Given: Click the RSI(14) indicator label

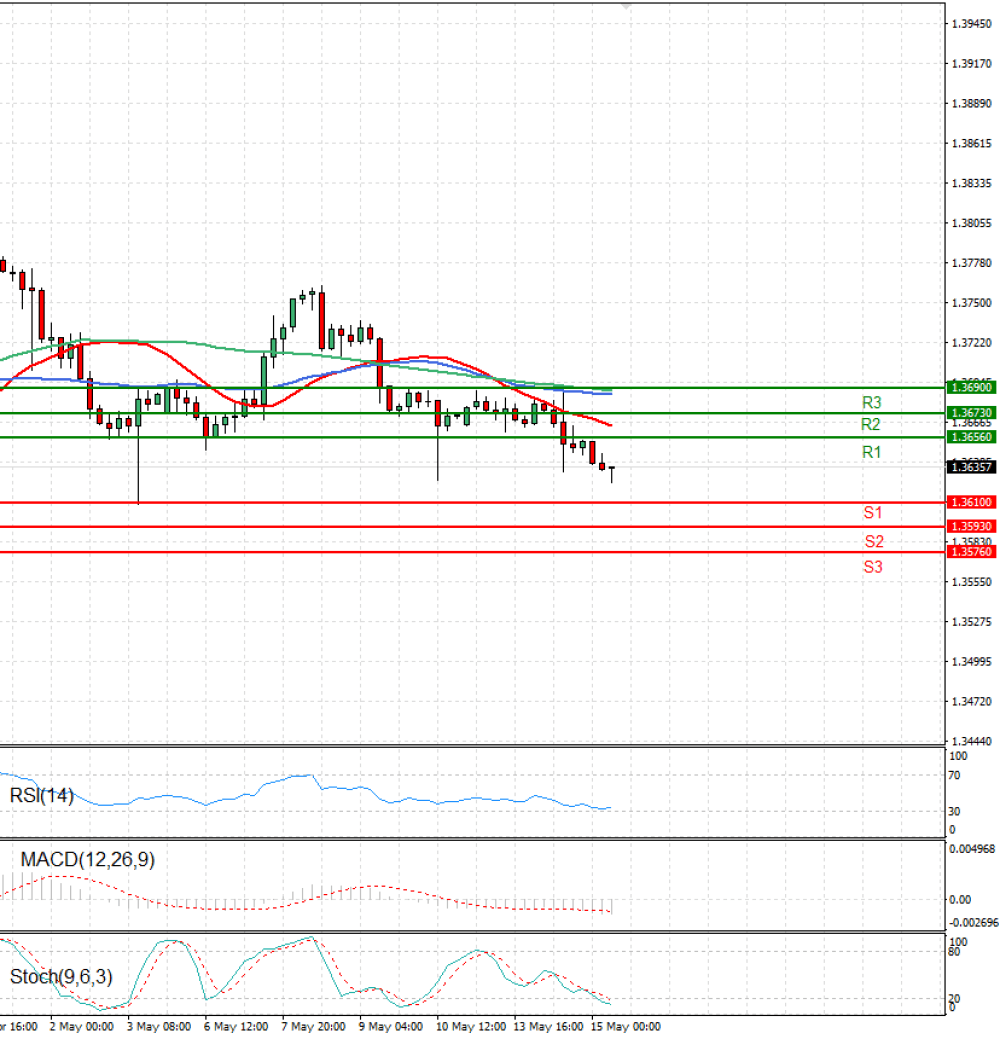Looking at the screenshot, I should (x=41, y=795).
